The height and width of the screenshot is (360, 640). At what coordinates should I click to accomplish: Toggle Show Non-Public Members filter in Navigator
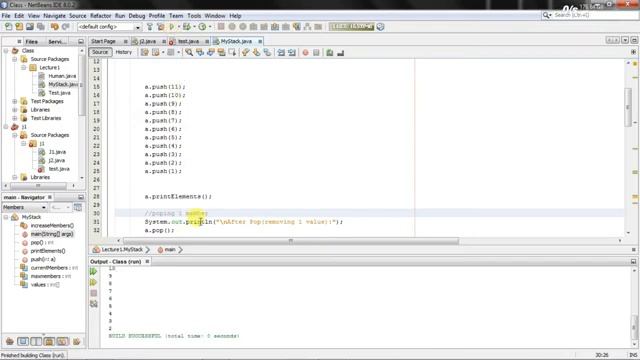(x=49, y=341)
